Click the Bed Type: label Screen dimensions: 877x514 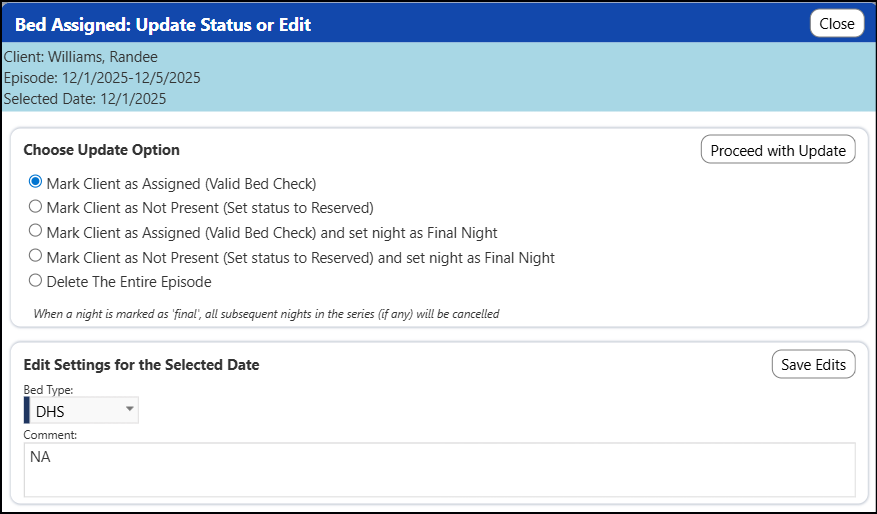[x=48, y=390]
